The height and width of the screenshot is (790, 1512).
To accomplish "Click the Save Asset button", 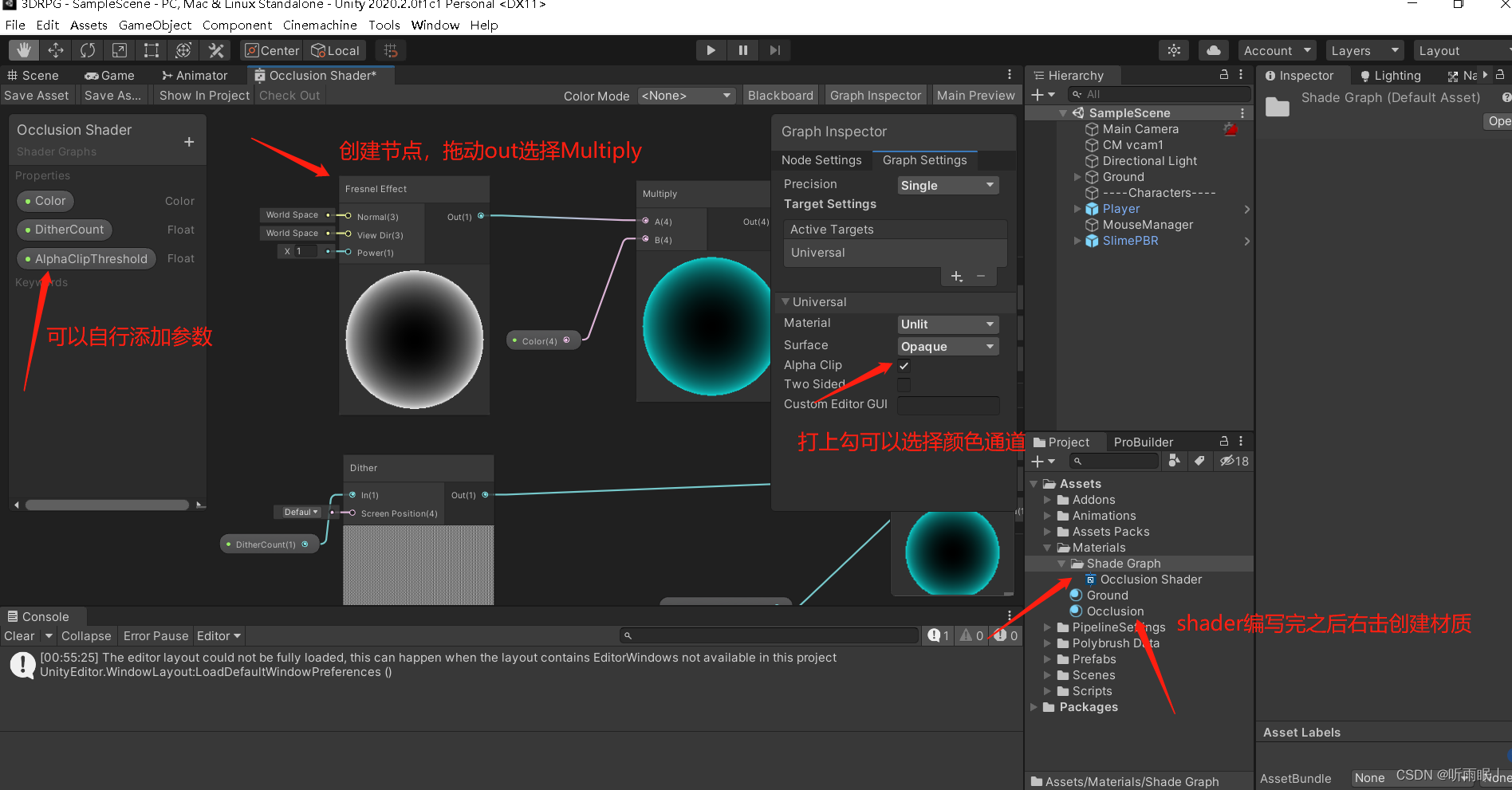I will 37,96.
